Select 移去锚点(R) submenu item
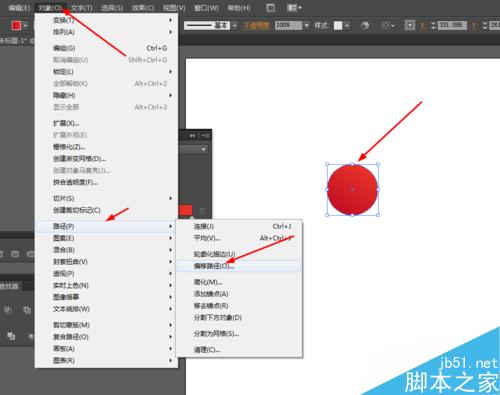The width and height of the screenshot is (500, 395). point(239,306)
